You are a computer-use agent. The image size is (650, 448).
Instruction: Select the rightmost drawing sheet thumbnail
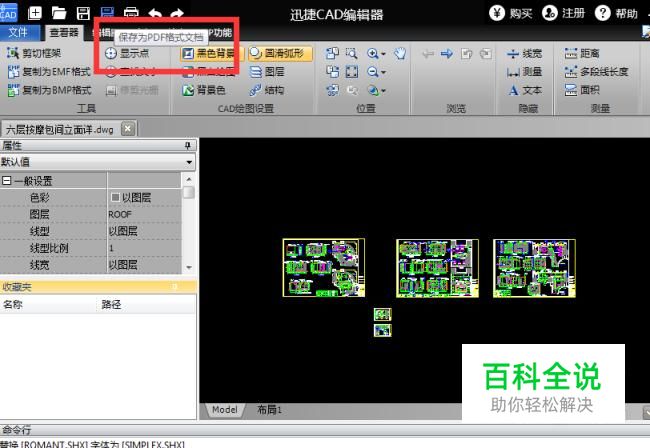[534, 268]
